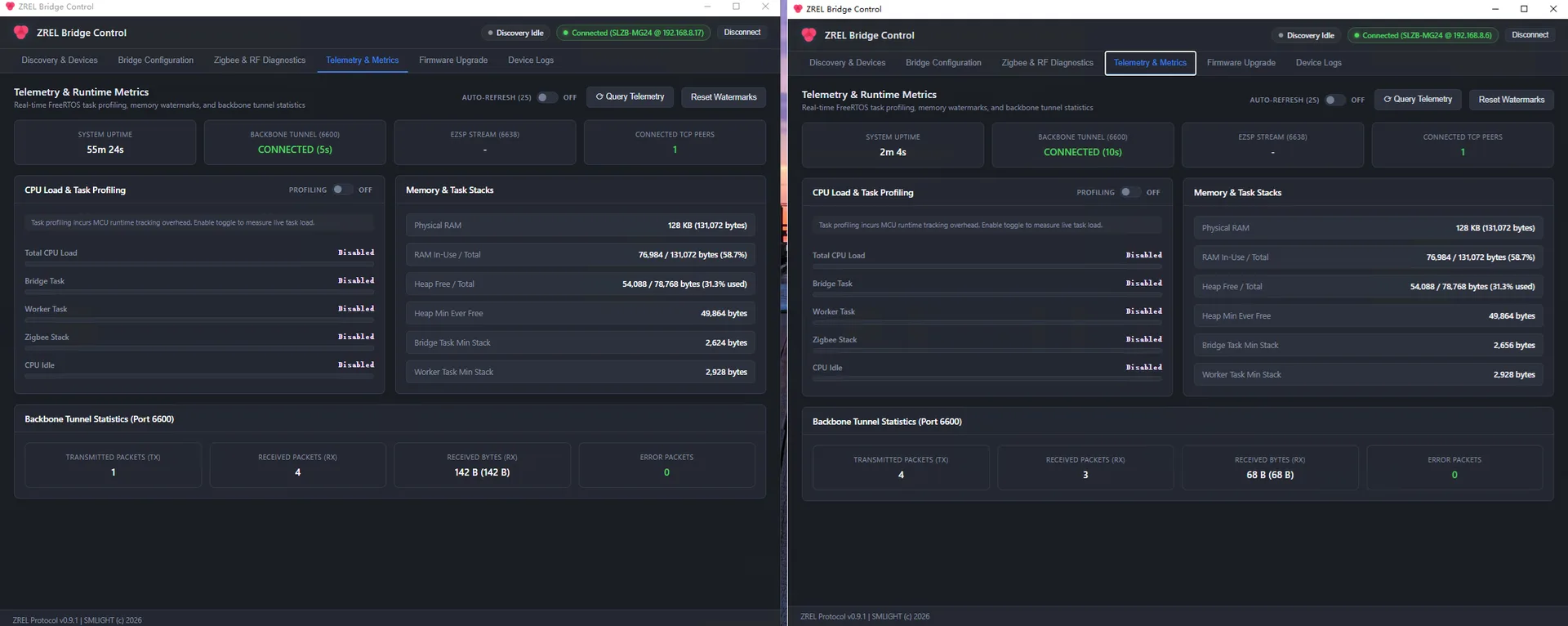Click Query Telemetry button in right window
Screen dimensions: 1568x626
tap(1419, 100)
